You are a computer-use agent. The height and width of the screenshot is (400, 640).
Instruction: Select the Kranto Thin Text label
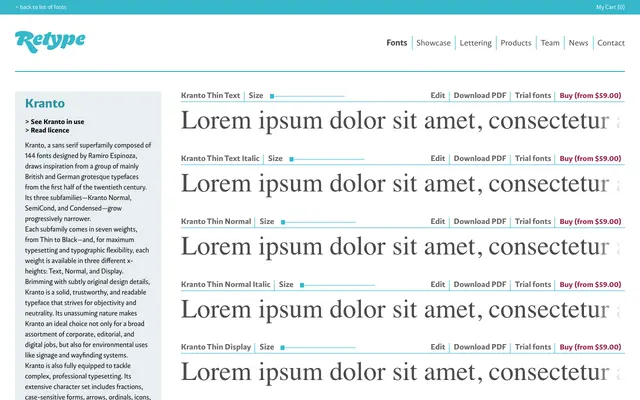(210, 96)
